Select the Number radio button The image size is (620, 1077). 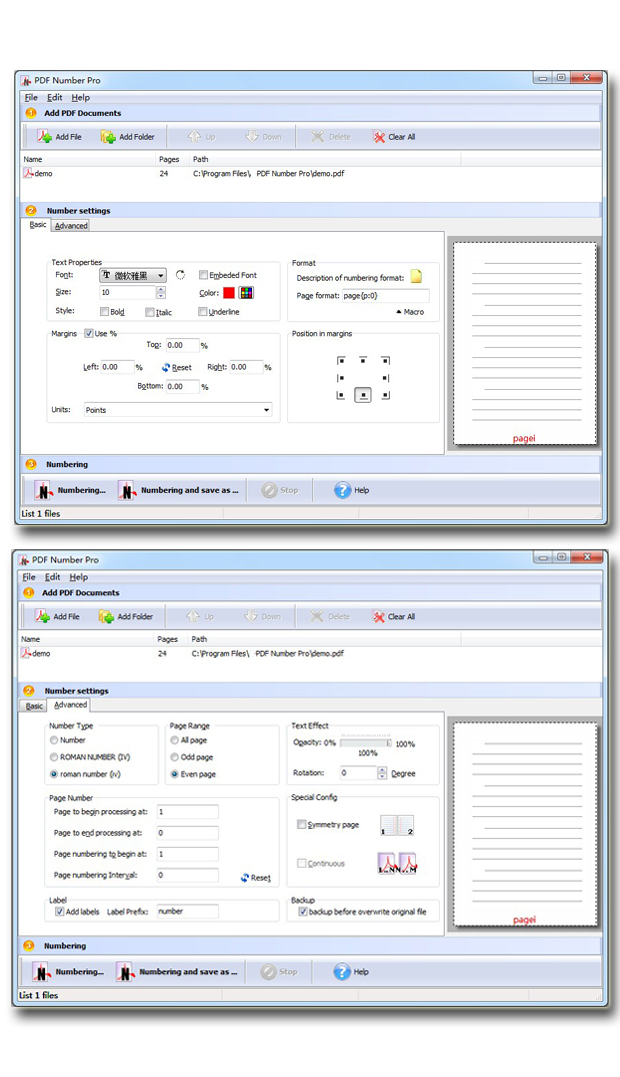pyautogui.click(x=54, y=740)
